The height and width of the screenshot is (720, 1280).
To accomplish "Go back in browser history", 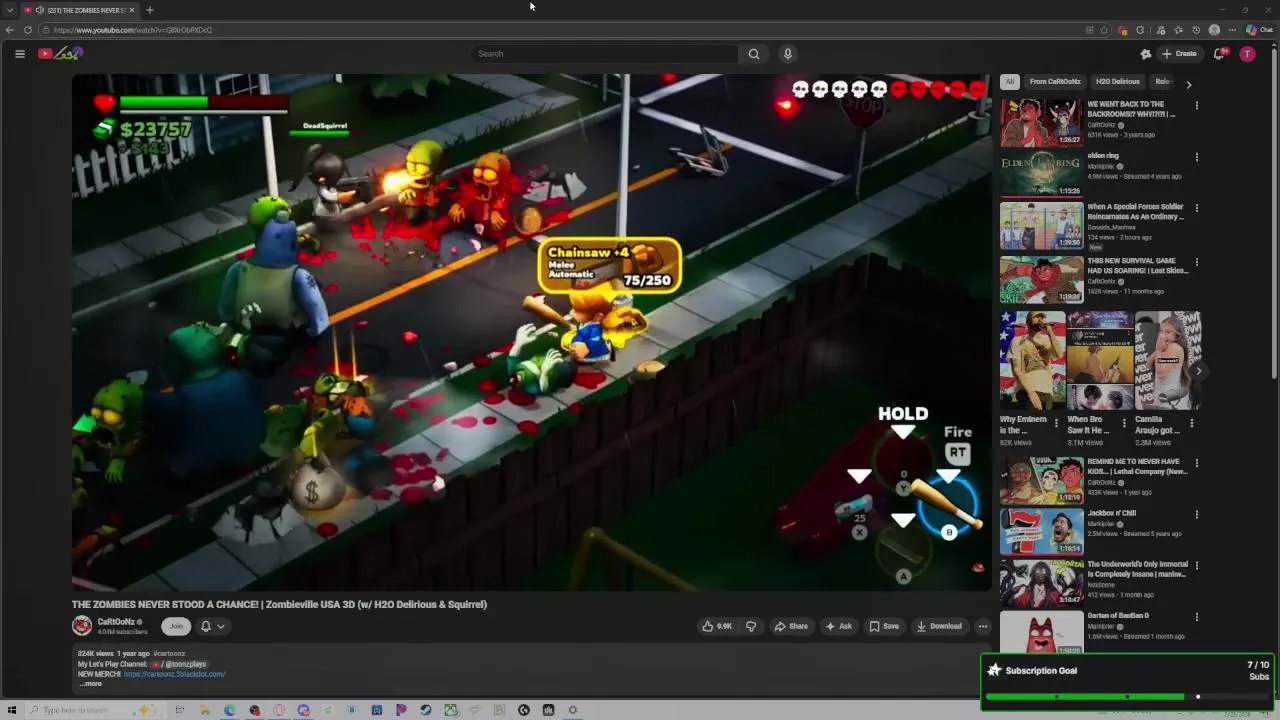I will 10,30.
